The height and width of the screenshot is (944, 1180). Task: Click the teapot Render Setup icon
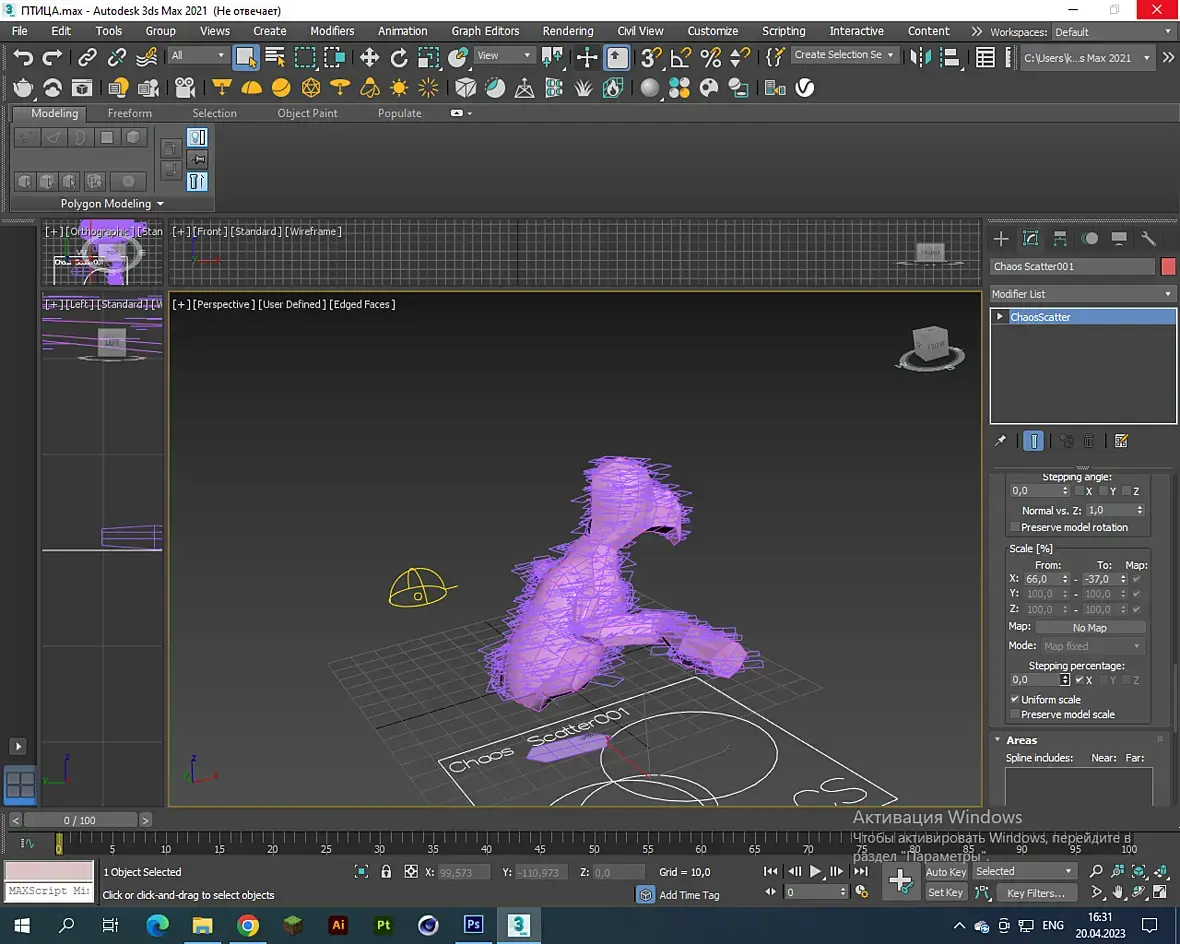coord(23,88)
